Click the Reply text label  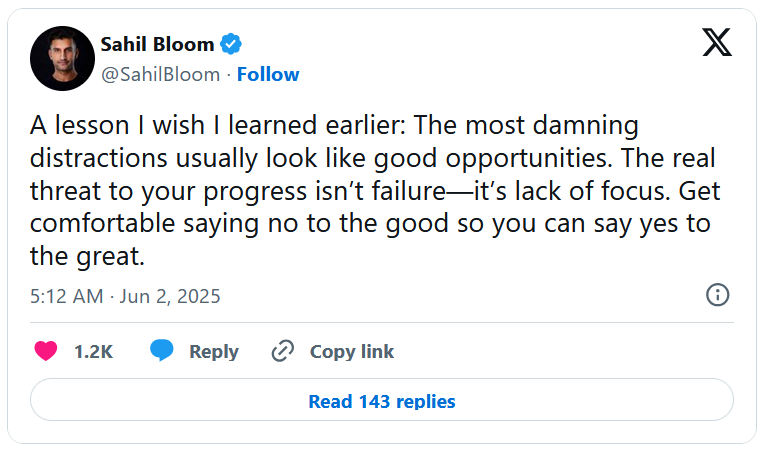(214, 351)
